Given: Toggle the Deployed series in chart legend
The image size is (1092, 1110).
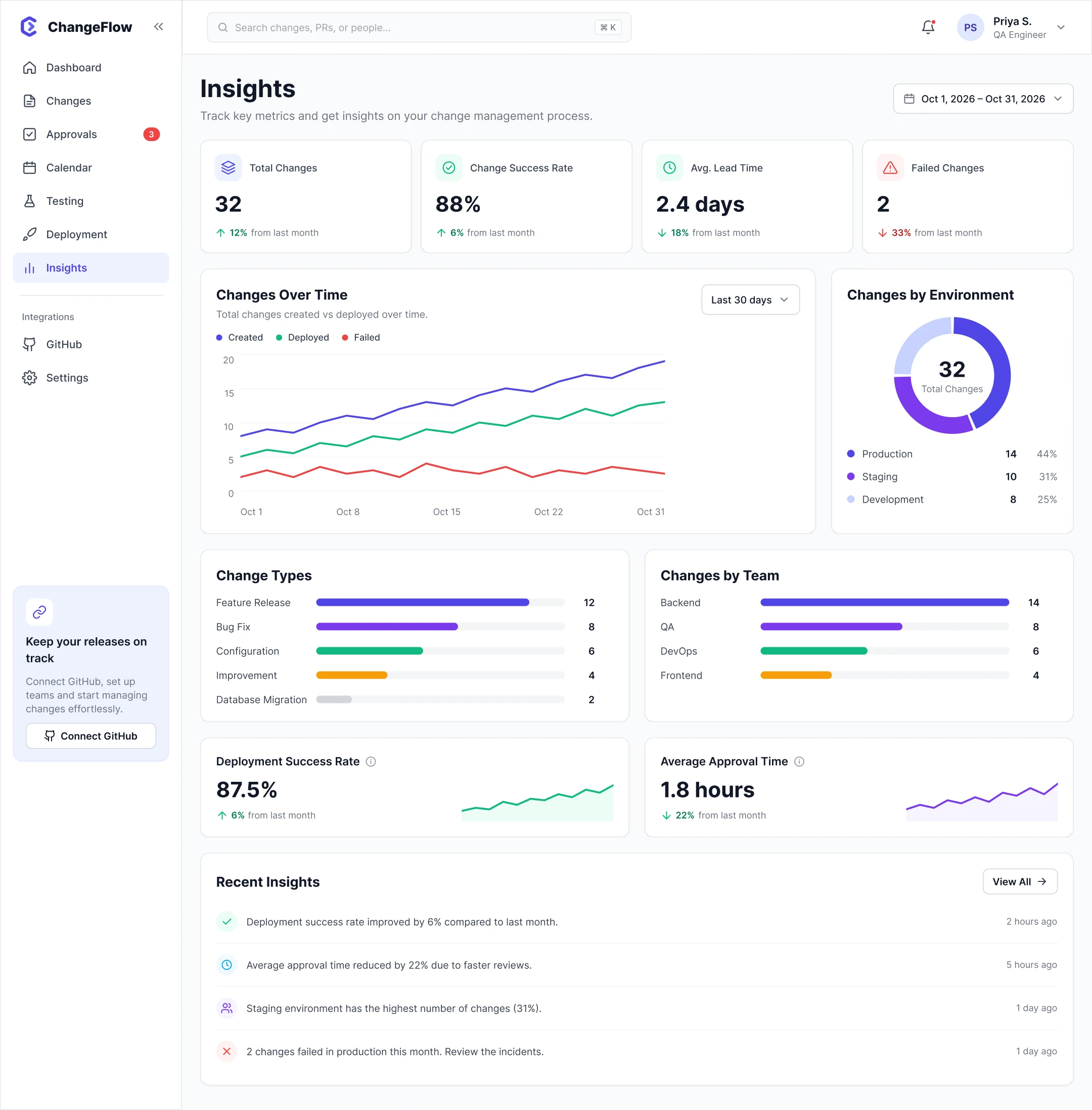Looking at the screenshot, I should click(x=302, y=337).
